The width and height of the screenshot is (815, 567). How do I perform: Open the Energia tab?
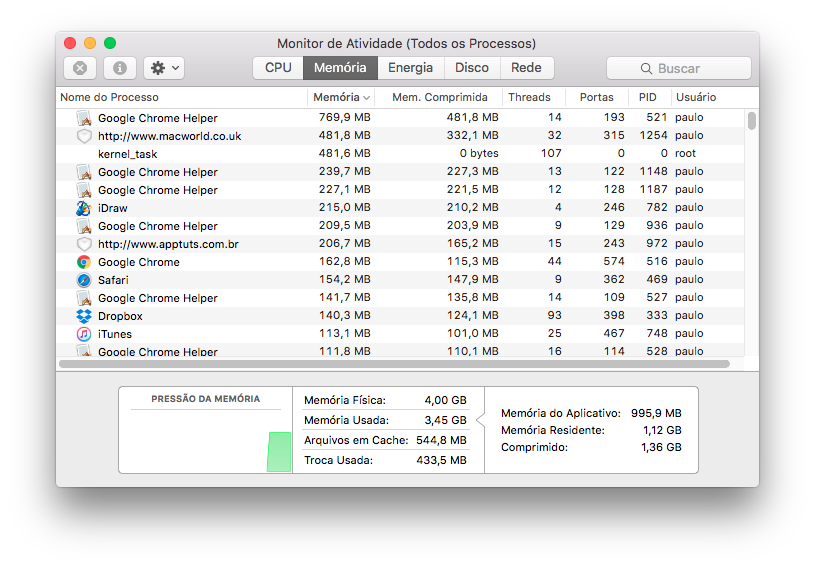click(411, 68)
